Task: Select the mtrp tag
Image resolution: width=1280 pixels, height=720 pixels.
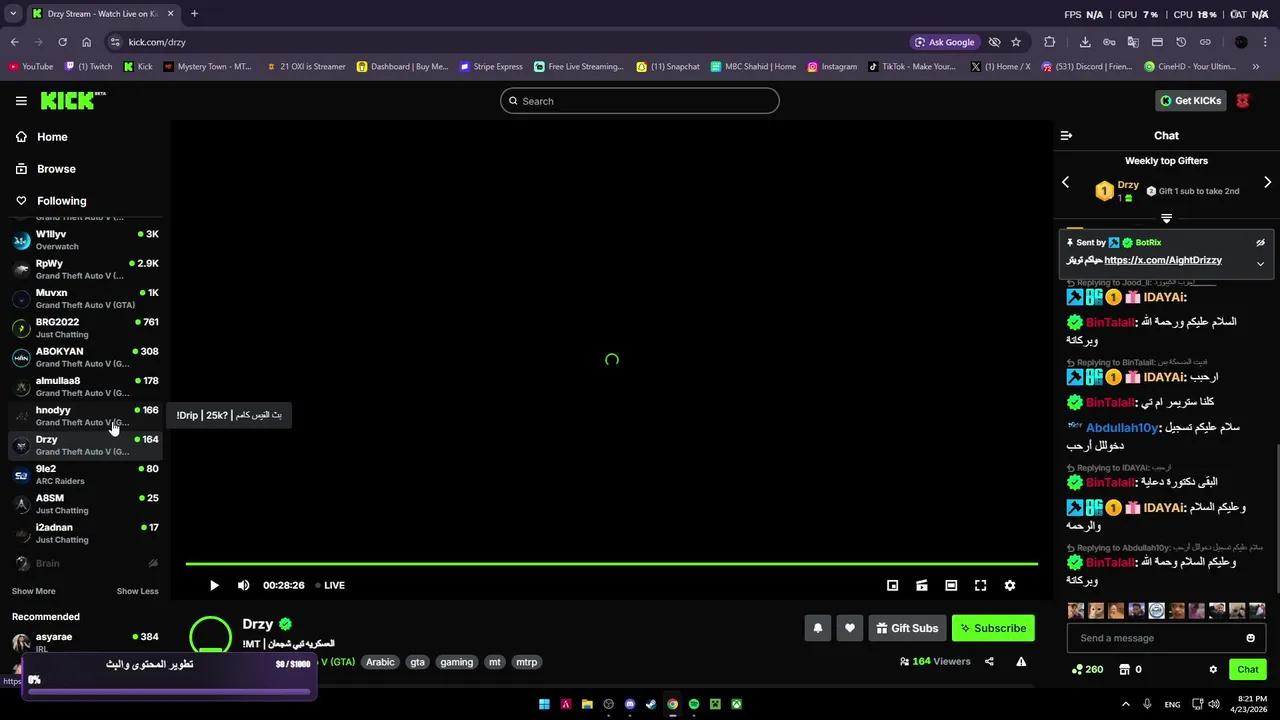Action: tap(526, 662)
